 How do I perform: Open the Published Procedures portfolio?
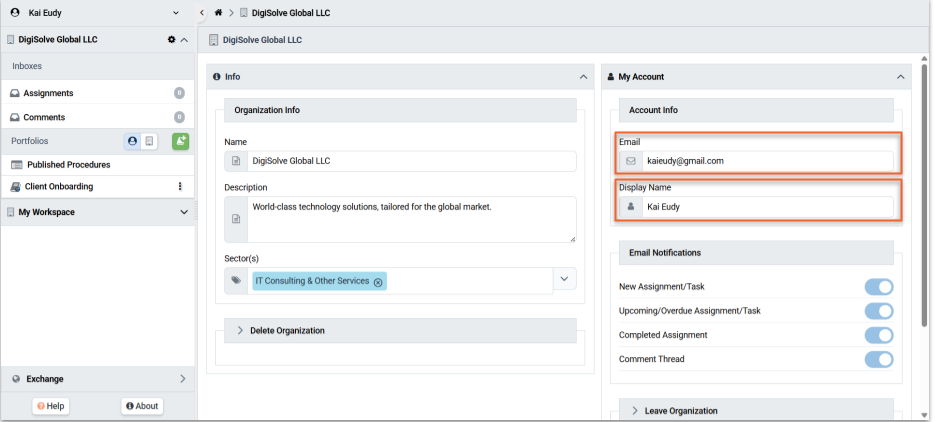click(68, 165)
